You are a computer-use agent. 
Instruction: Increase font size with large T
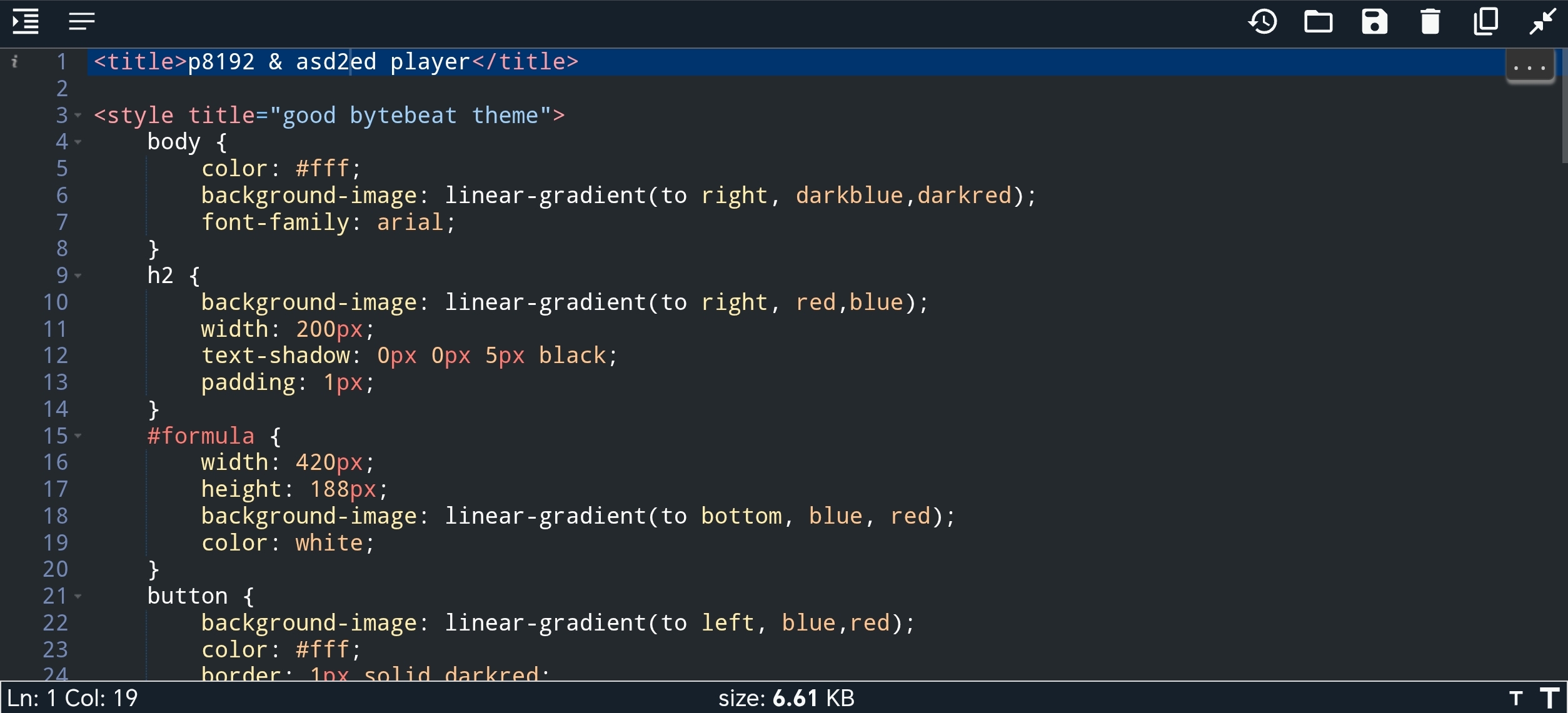pos(1549,698)
